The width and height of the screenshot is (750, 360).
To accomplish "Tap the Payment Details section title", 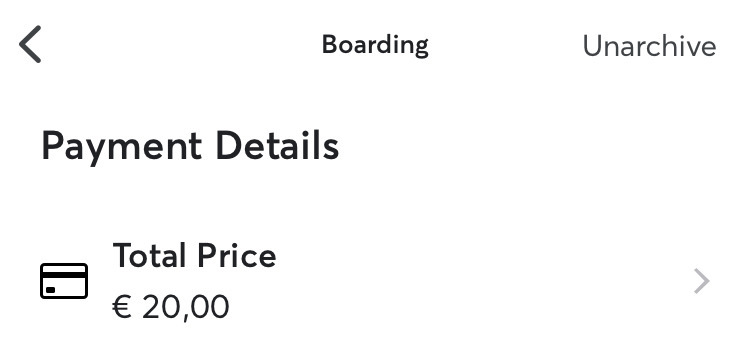I will click(x=190, y=146).
